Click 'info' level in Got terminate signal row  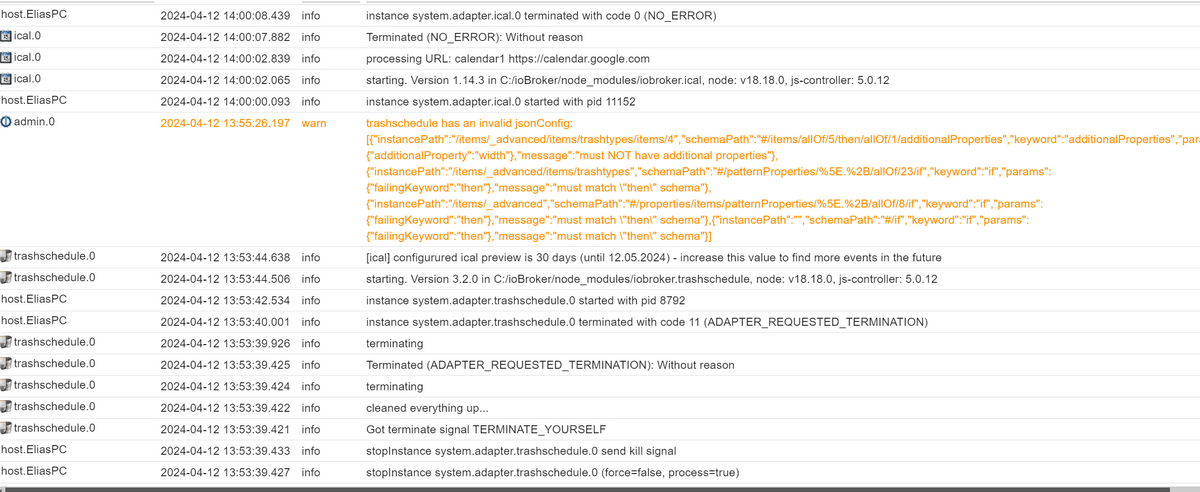[x=311, y=429]
